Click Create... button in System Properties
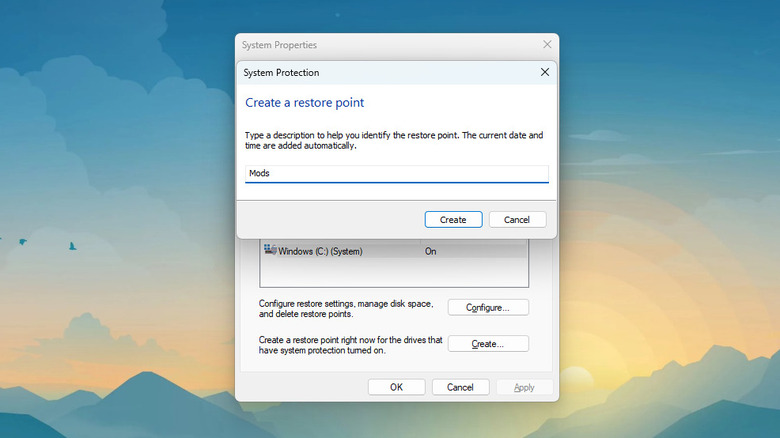Viewport: 780px width, 438px height. point(488,344)
